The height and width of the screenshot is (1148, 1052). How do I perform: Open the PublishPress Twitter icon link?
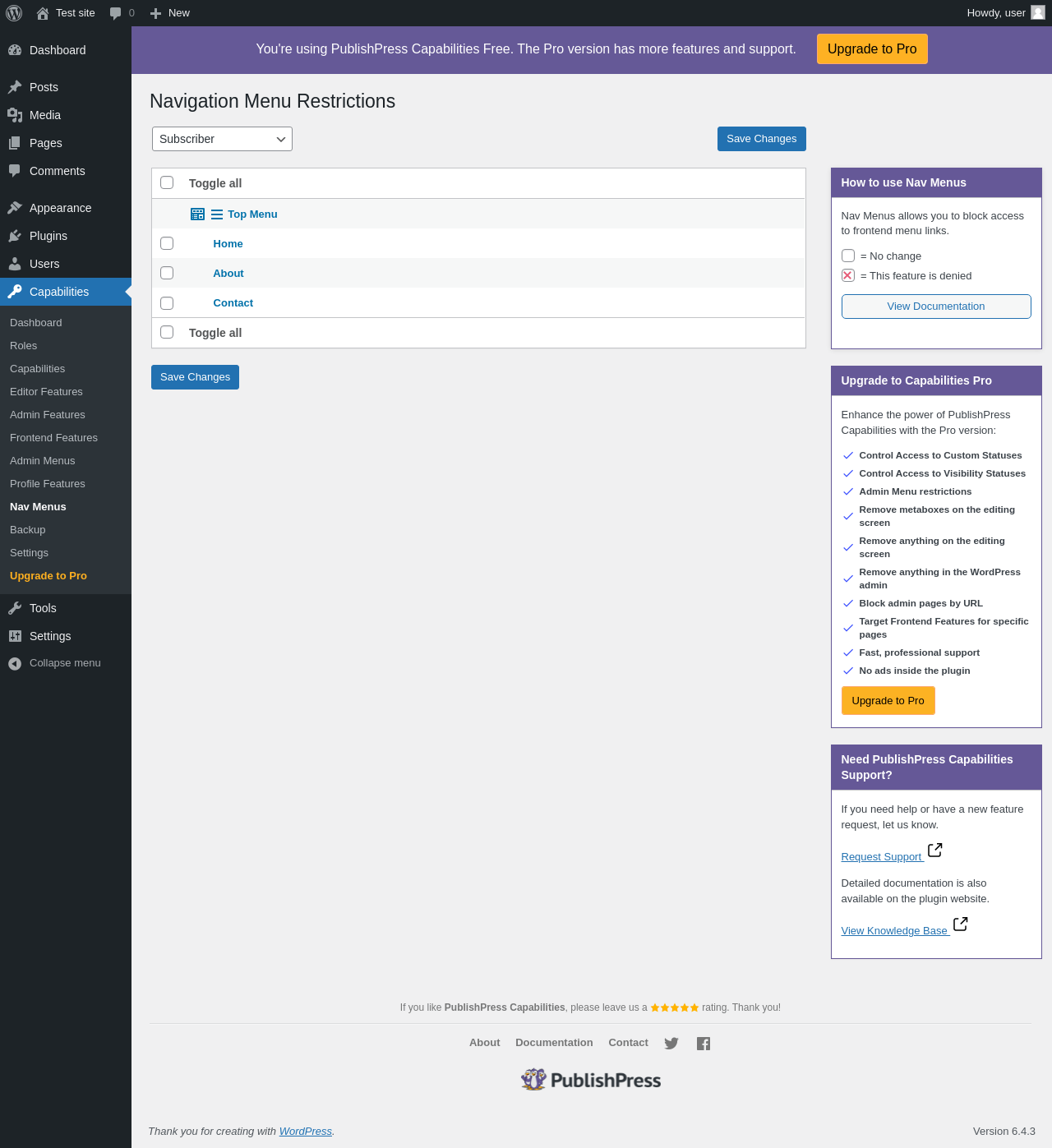pyautogui.click(x=671, y=1044)
